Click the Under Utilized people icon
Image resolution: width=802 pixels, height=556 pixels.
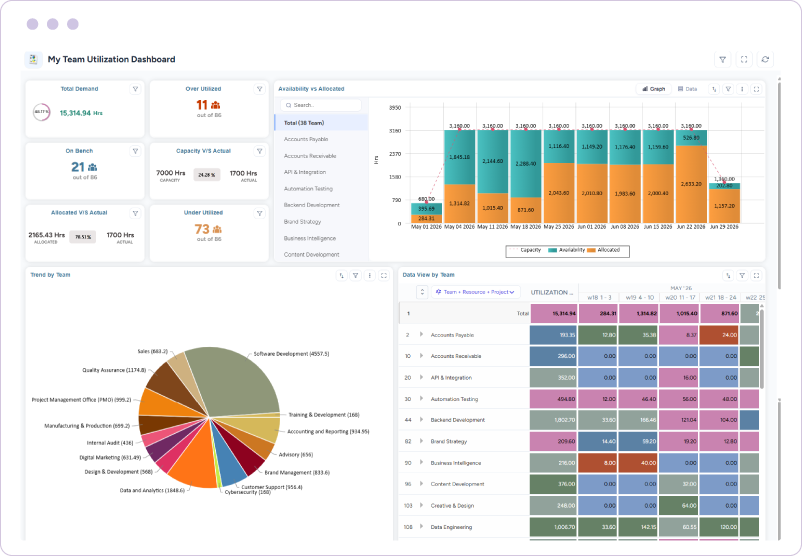pyautogui.click(x=217, y=229)
